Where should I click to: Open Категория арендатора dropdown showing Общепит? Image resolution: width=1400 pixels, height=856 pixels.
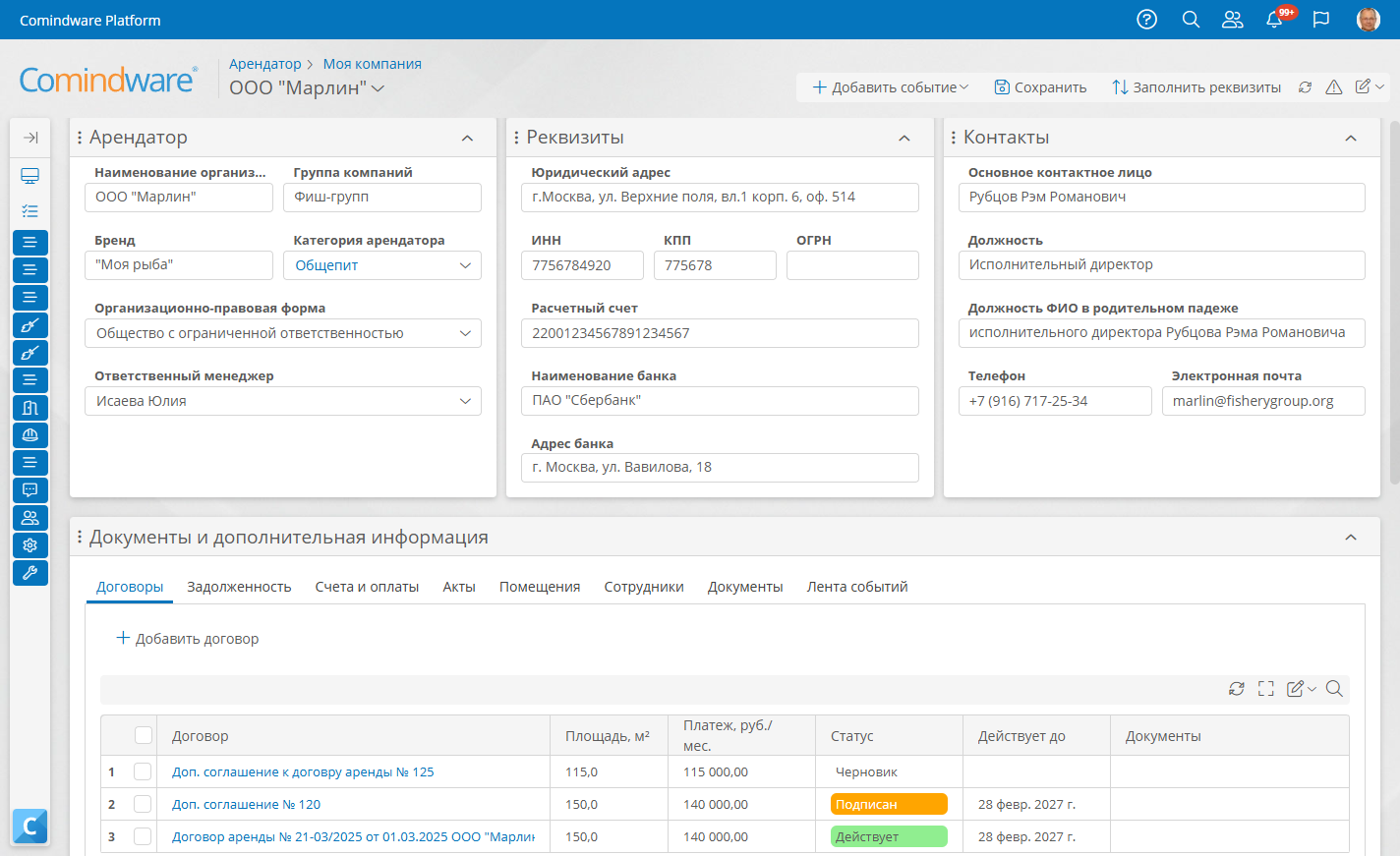tap(382, 265)
